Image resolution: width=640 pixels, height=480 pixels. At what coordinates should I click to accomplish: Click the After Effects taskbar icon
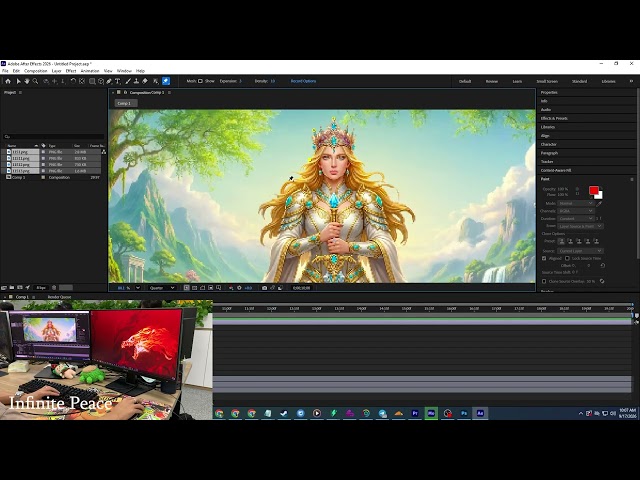(x=480, y=413)
